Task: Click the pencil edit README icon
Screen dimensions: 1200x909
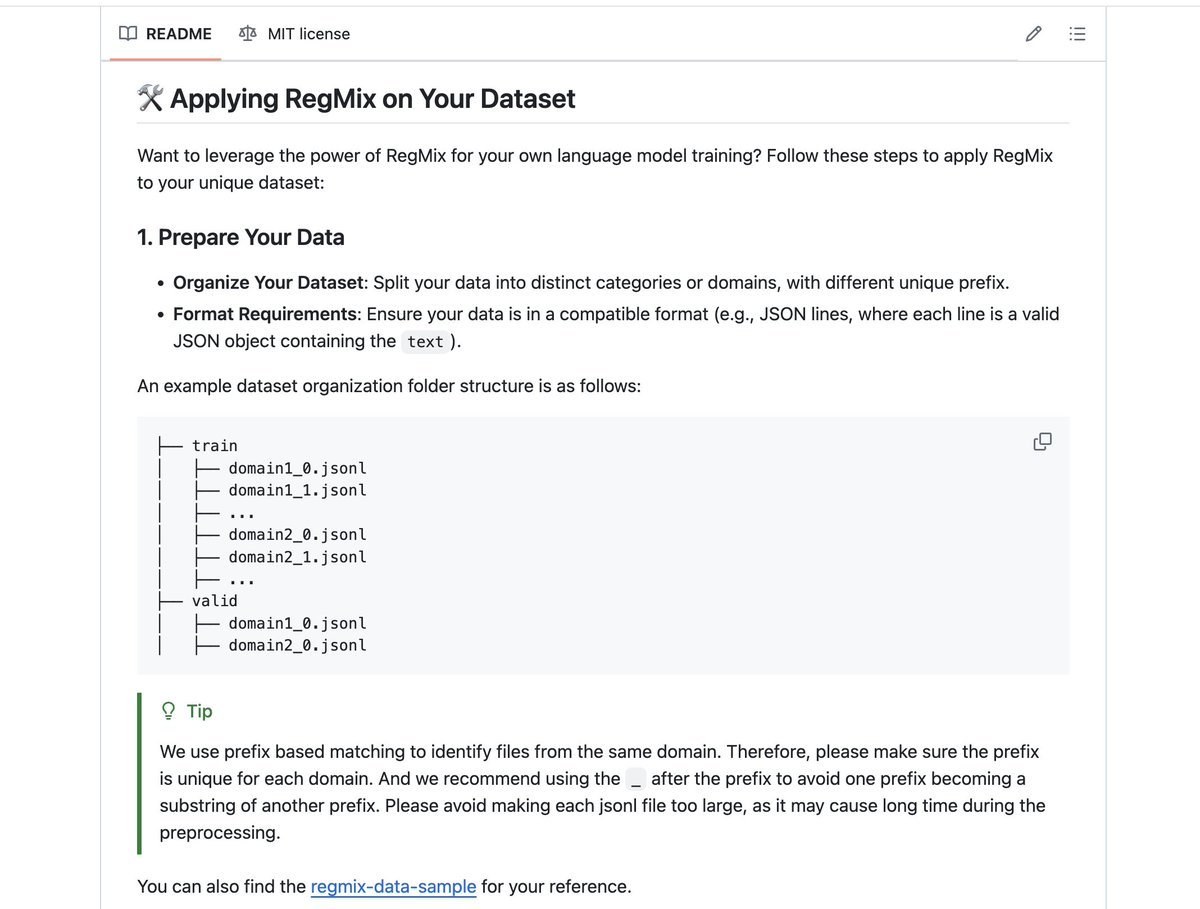Action: (x=1034, y=34)
